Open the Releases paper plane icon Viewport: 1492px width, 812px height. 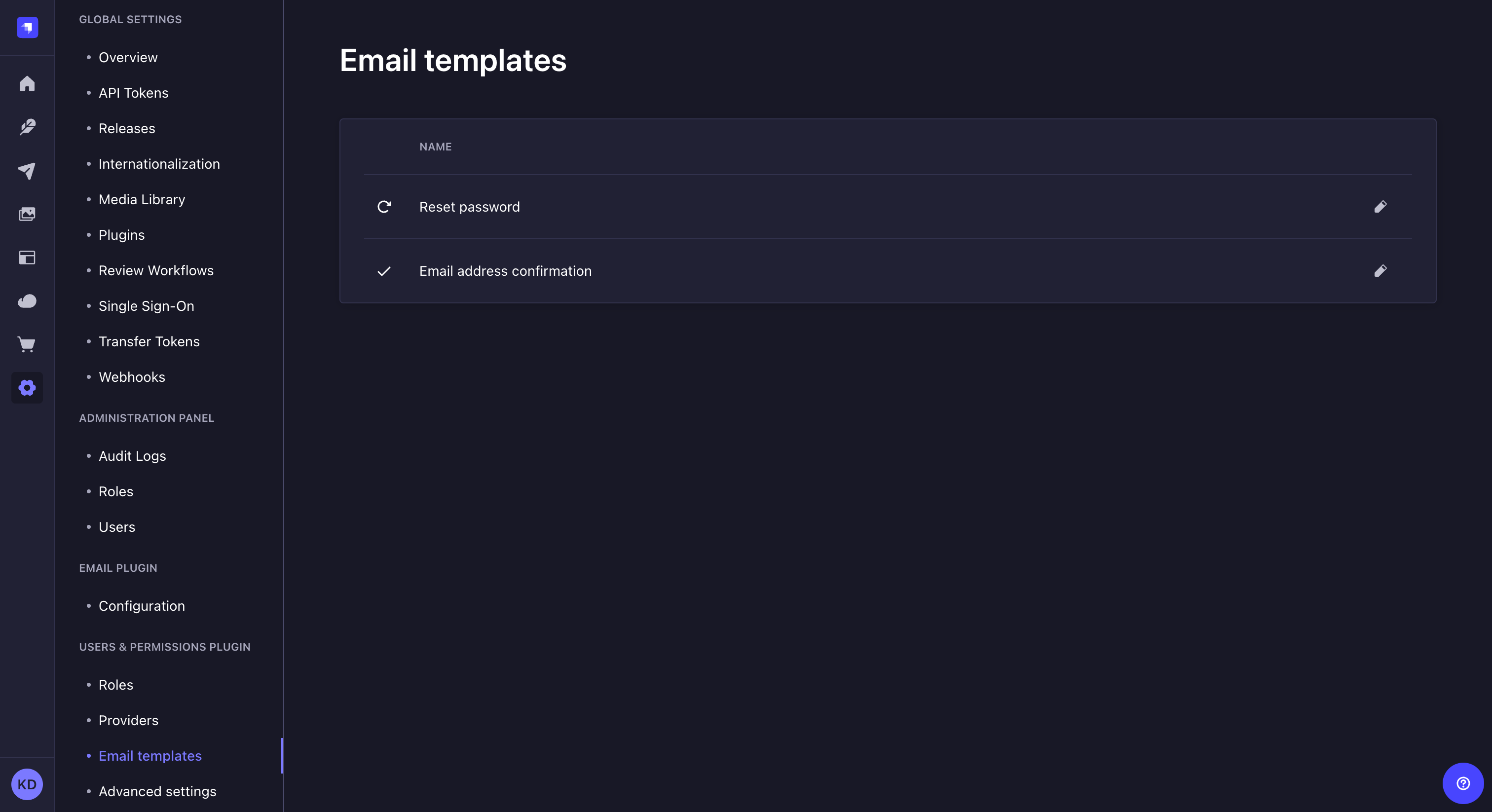tap(27, 171)
